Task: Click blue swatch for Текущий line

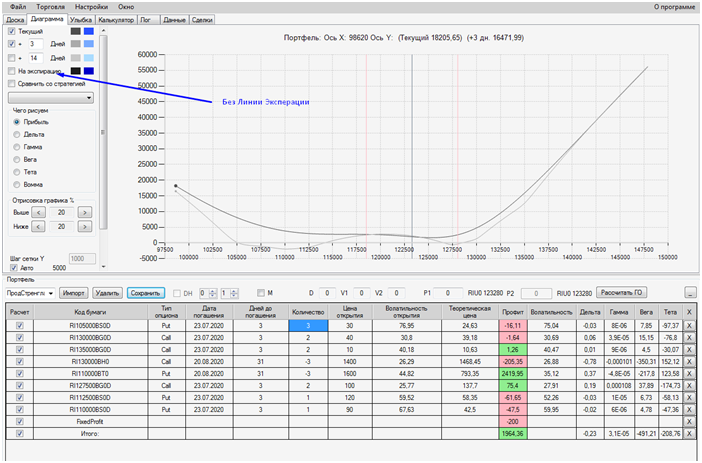Action: [x=89, y=31]
